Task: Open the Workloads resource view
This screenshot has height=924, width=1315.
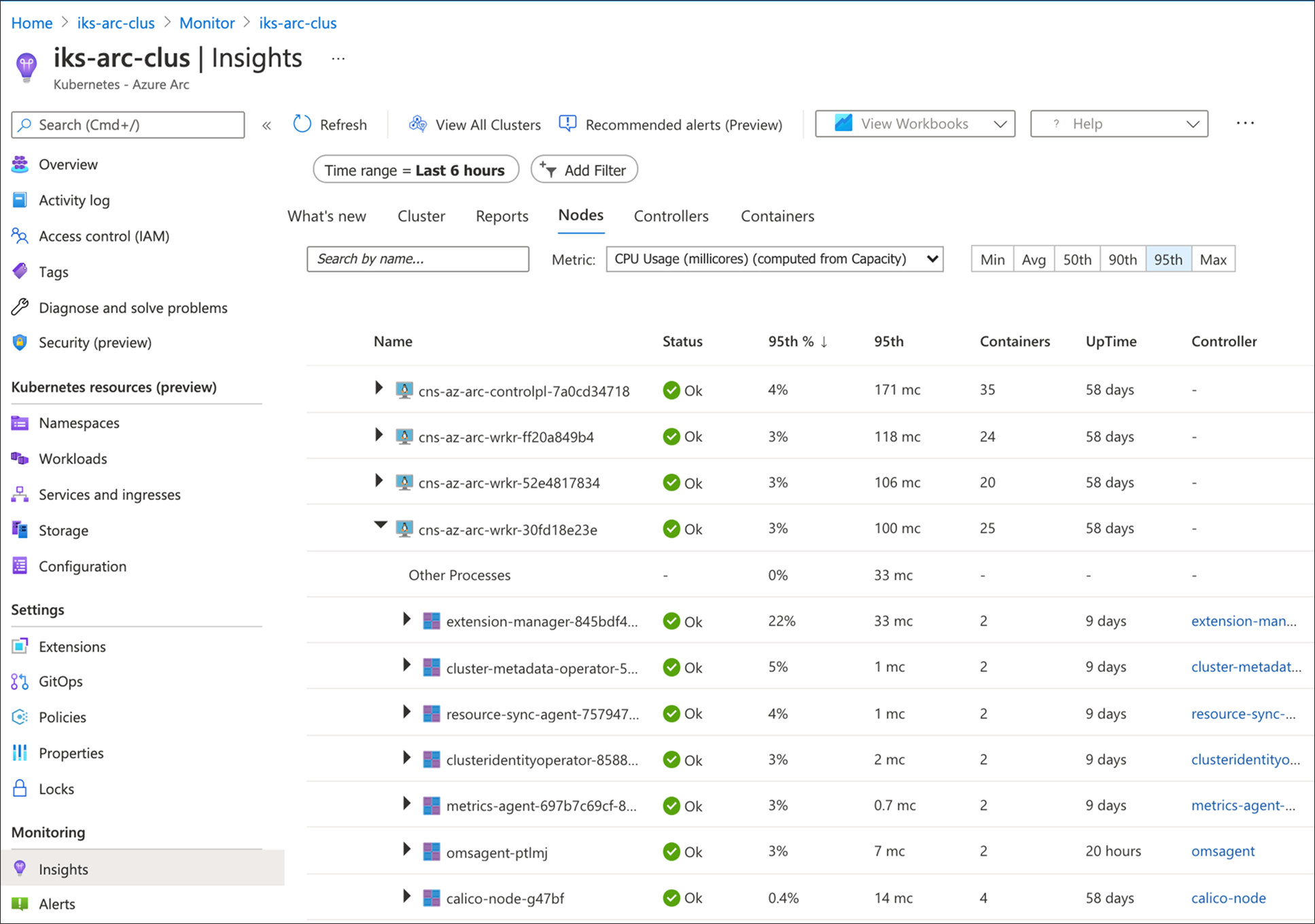Action: 73,459
